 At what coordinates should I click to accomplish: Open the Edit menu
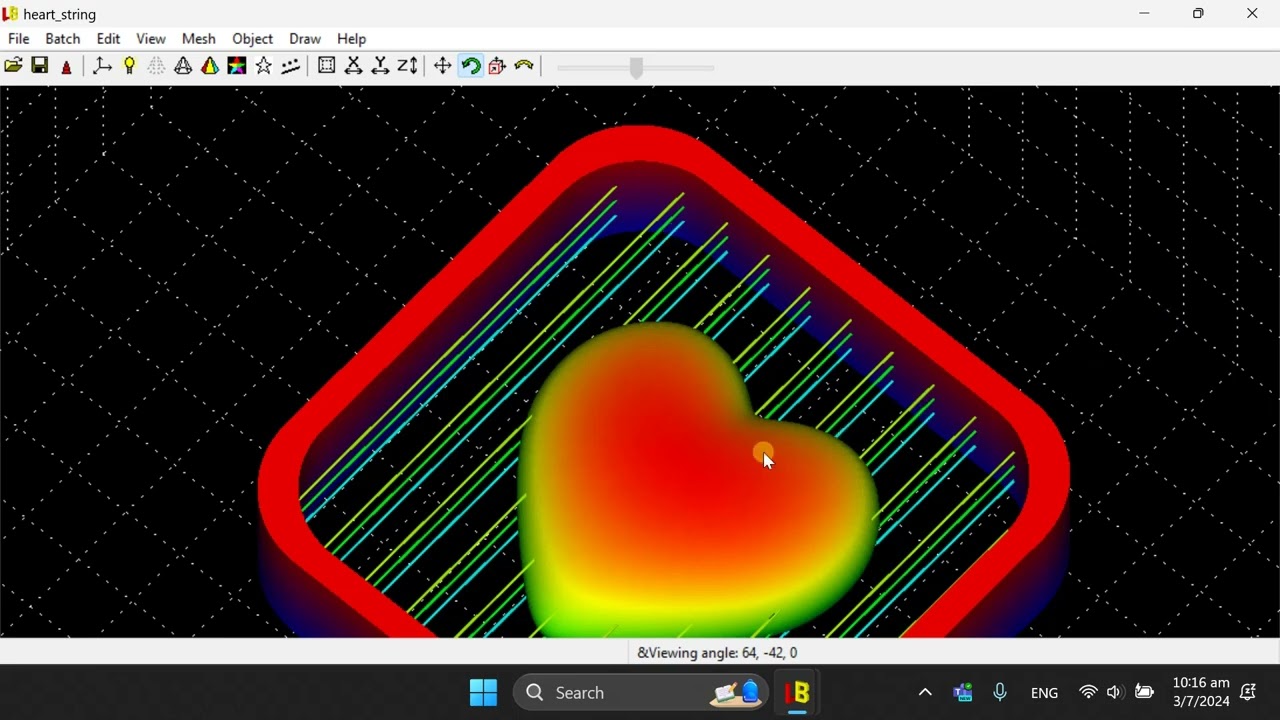coord(108,39)
